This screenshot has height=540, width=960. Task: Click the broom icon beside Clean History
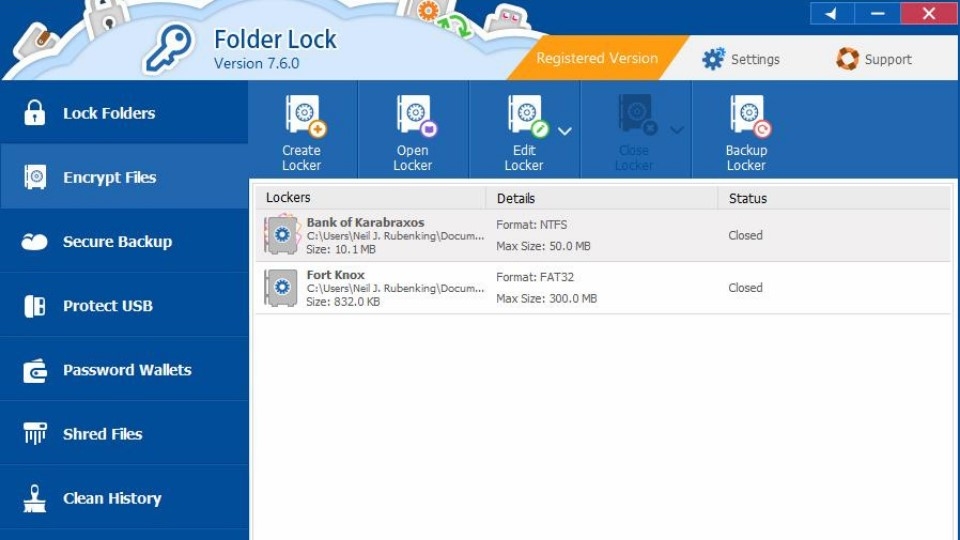point(34,498)
